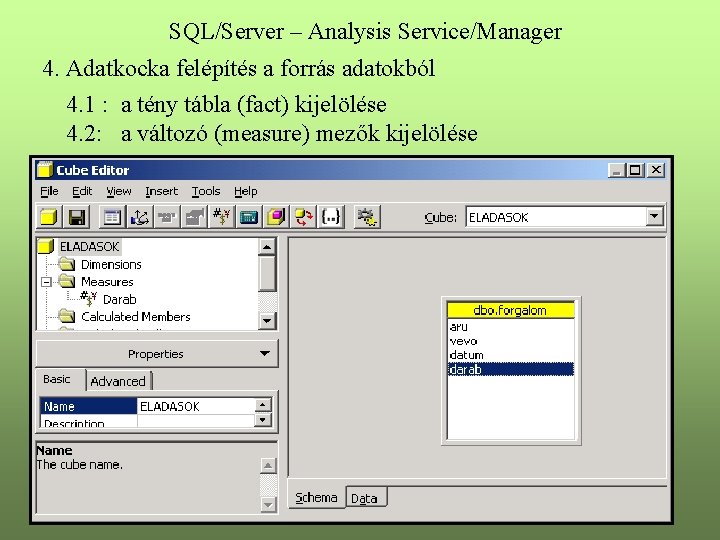Click the greyed-out stairs-shaped toolbar icon
The width and height of the screenshot is (720, 540).
[194, 217]
